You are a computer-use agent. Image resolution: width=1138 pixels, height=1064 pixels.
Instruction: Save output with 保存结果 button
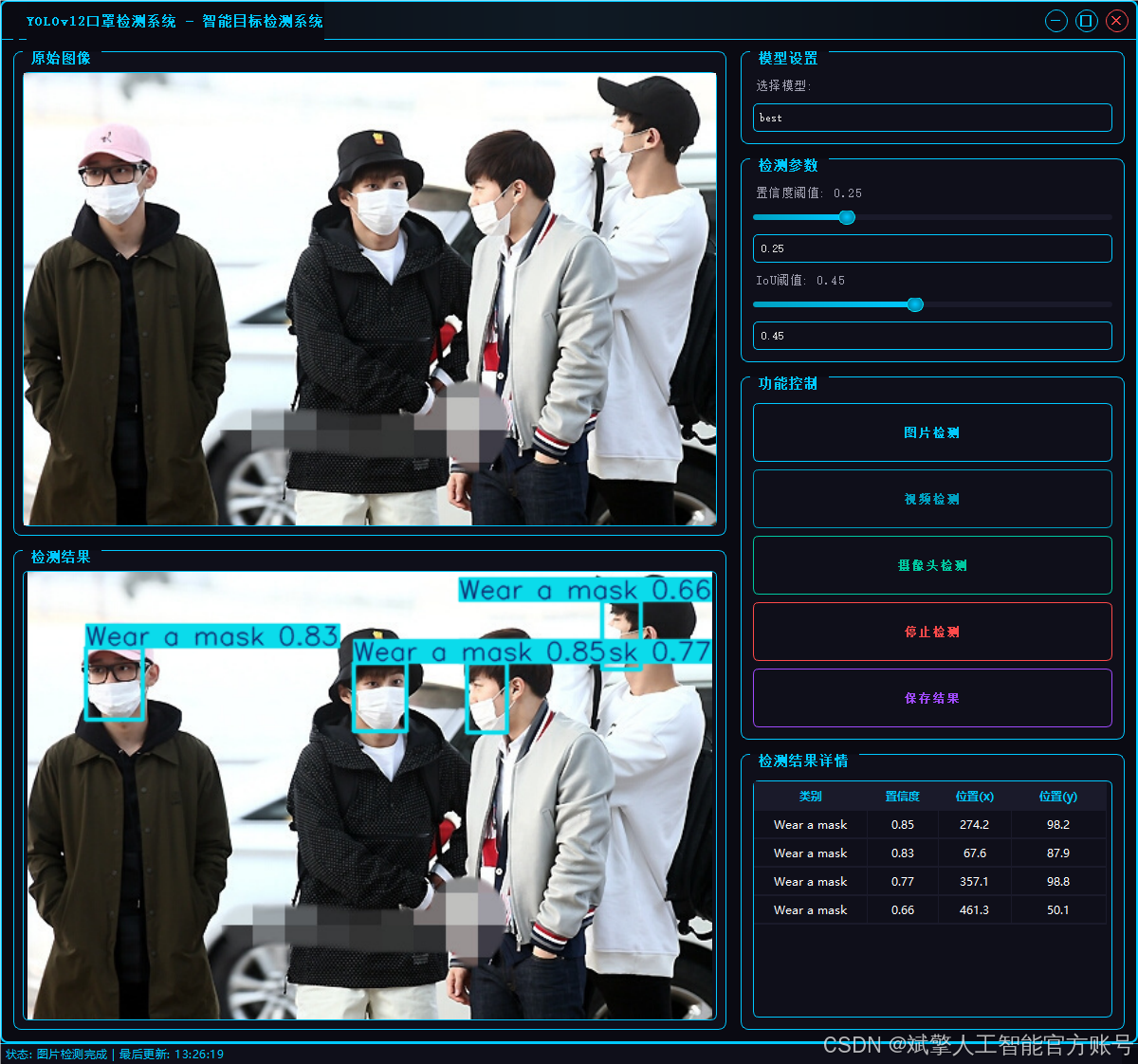coord(932,698)
